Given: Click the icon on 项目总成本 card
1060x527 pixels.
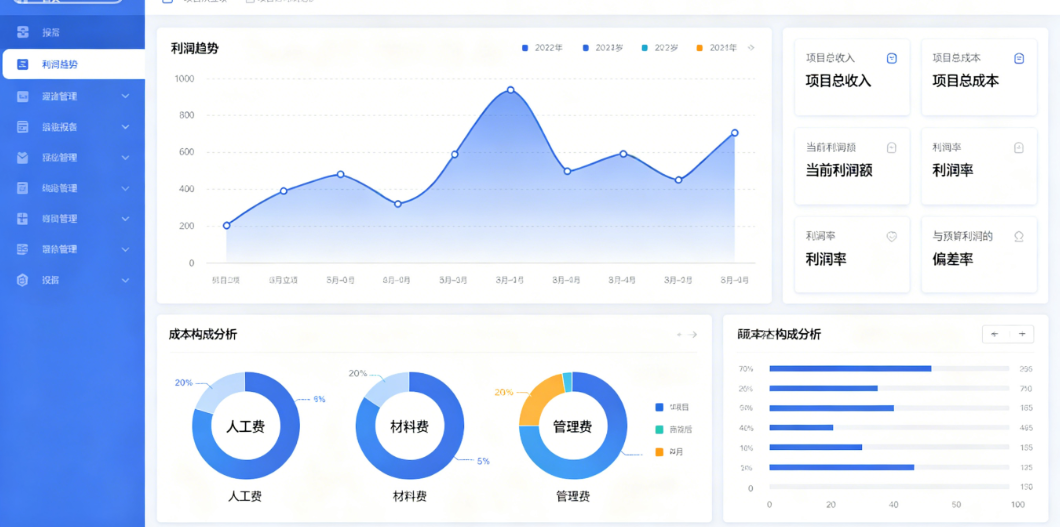Looking at the screenshot, I should (1019, 59).
